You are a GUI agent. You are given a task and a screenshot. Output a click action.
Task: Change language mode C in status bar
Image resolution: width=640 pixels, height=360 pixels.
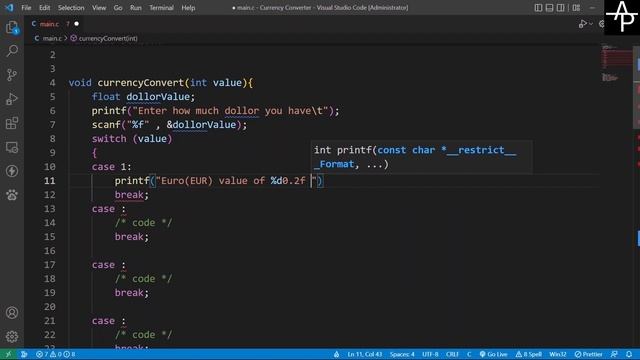click(x=469, y=354)
